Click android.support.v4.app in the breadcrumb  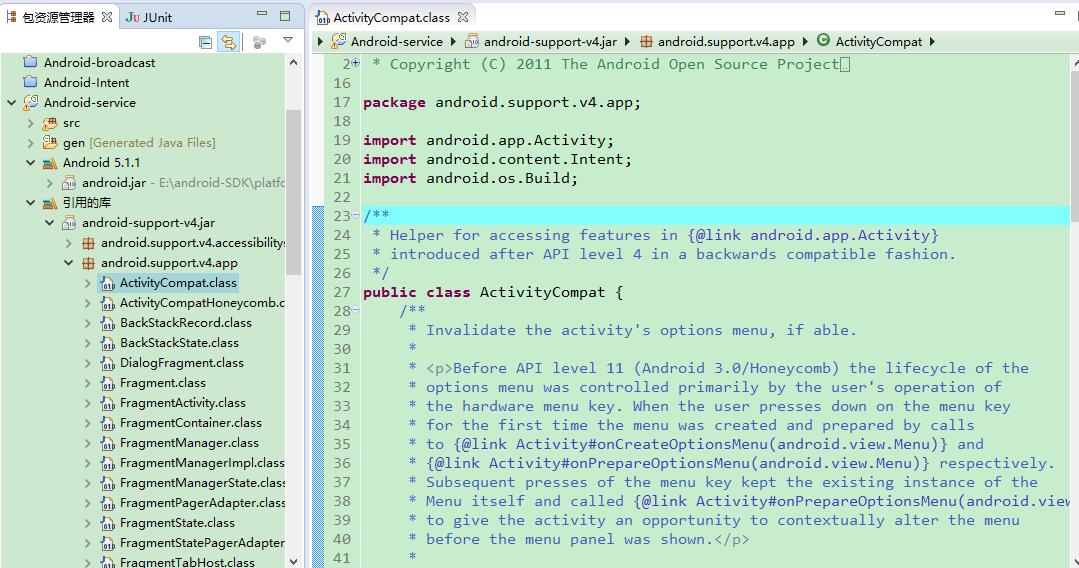726,42
